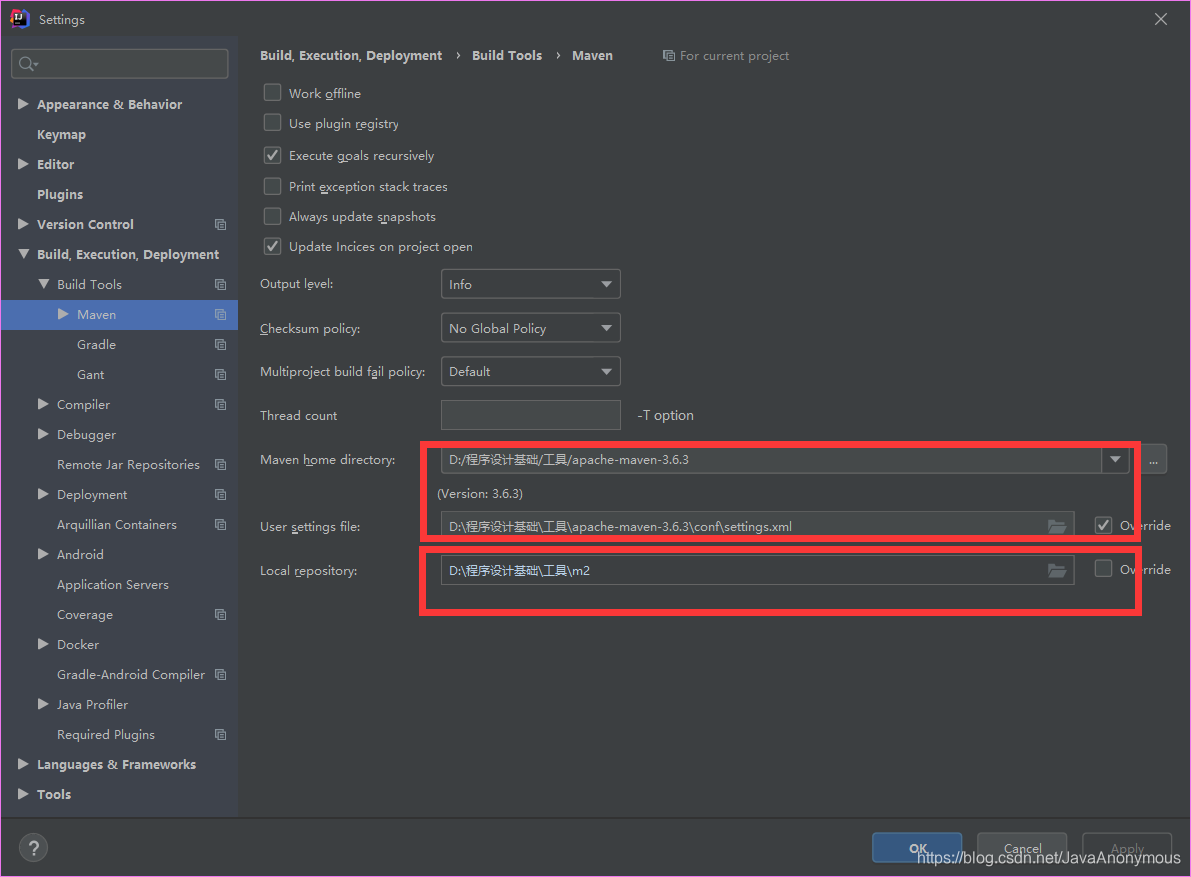Click Build, Execution, Deployment breadcrumb
Viewport: 1191px width, 877px height.
point(351,55)
